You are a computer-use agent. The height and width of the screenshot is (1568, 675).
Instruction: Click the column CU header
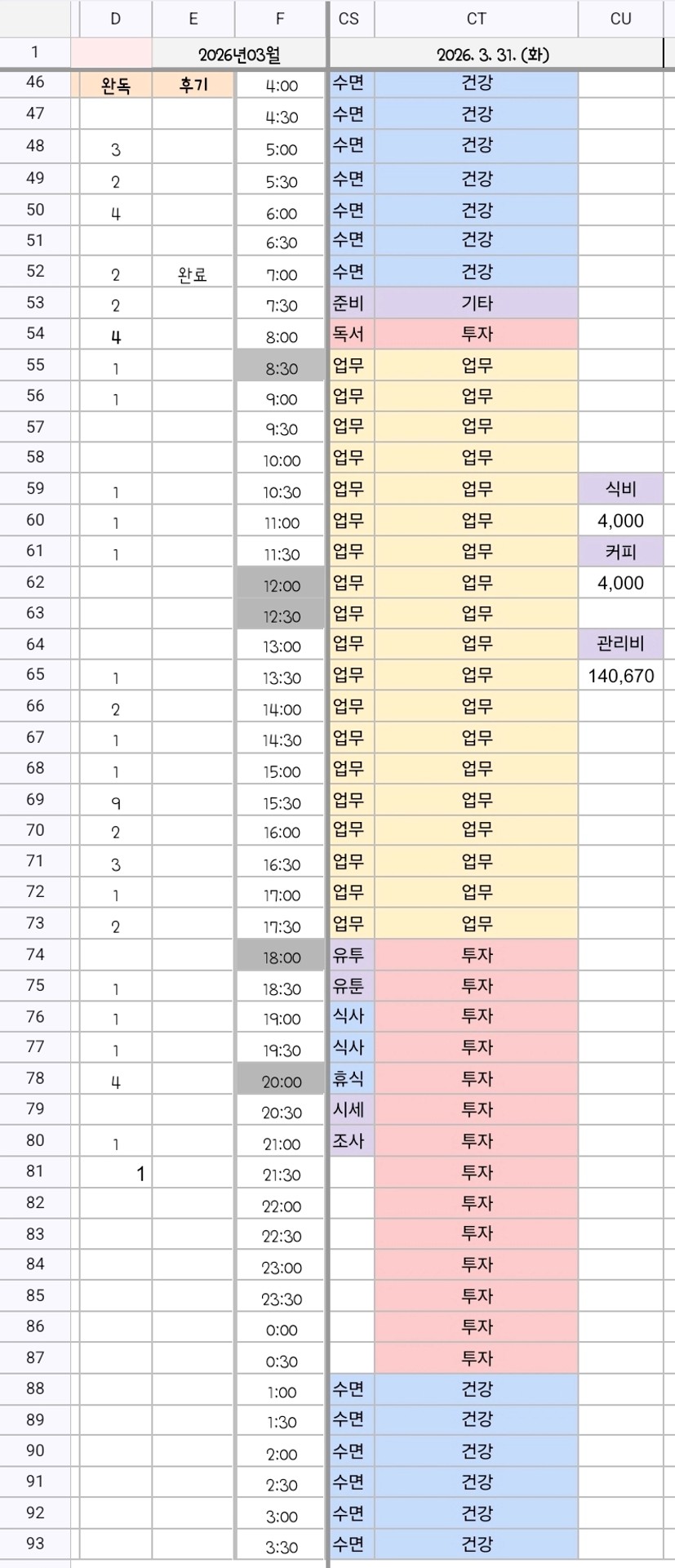pos(620,19)
